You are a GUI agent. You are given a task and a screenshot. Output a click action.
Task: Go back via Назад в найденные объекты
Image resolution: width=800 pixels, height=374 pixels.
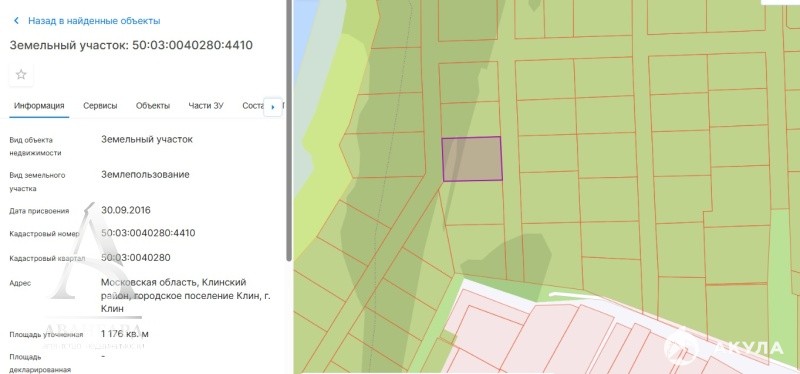[94, 21]
